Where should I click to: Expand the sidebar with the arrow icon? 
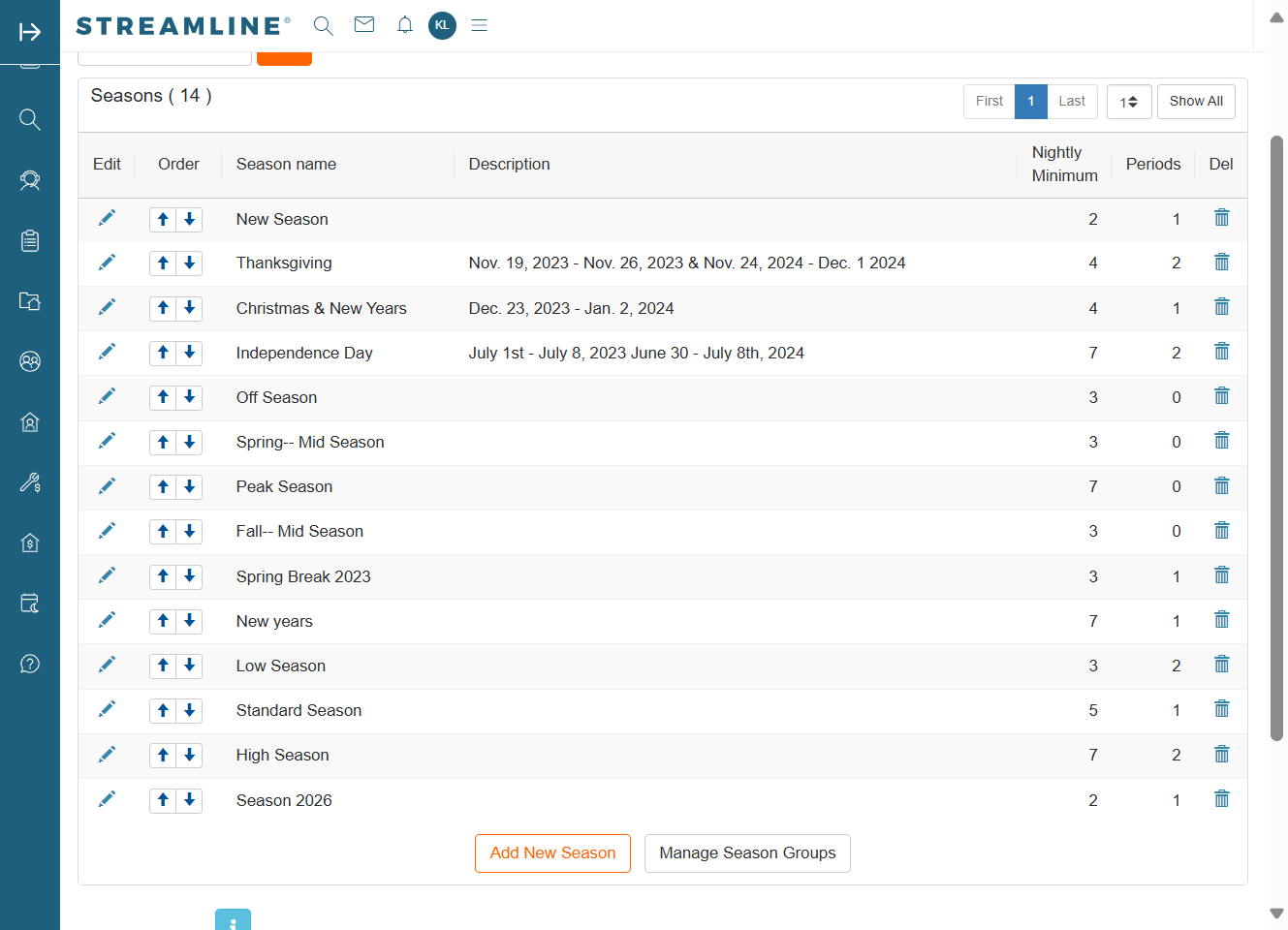30,32
